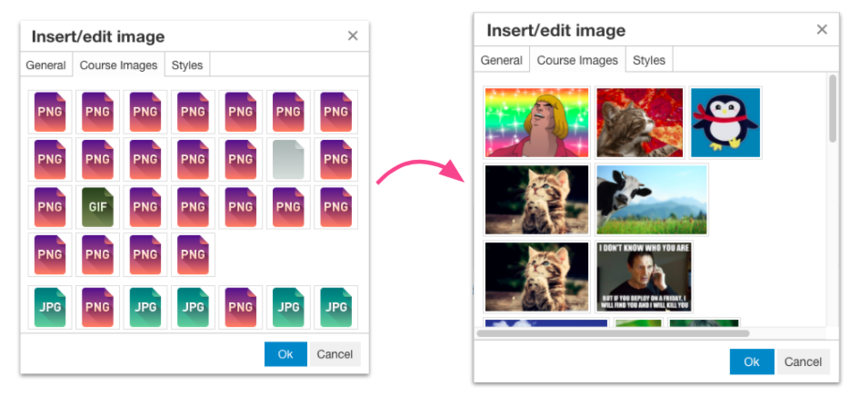Select the rainbow laughing man thumbnail
Screen dimensions: 860x396
(x=537, y=122)
